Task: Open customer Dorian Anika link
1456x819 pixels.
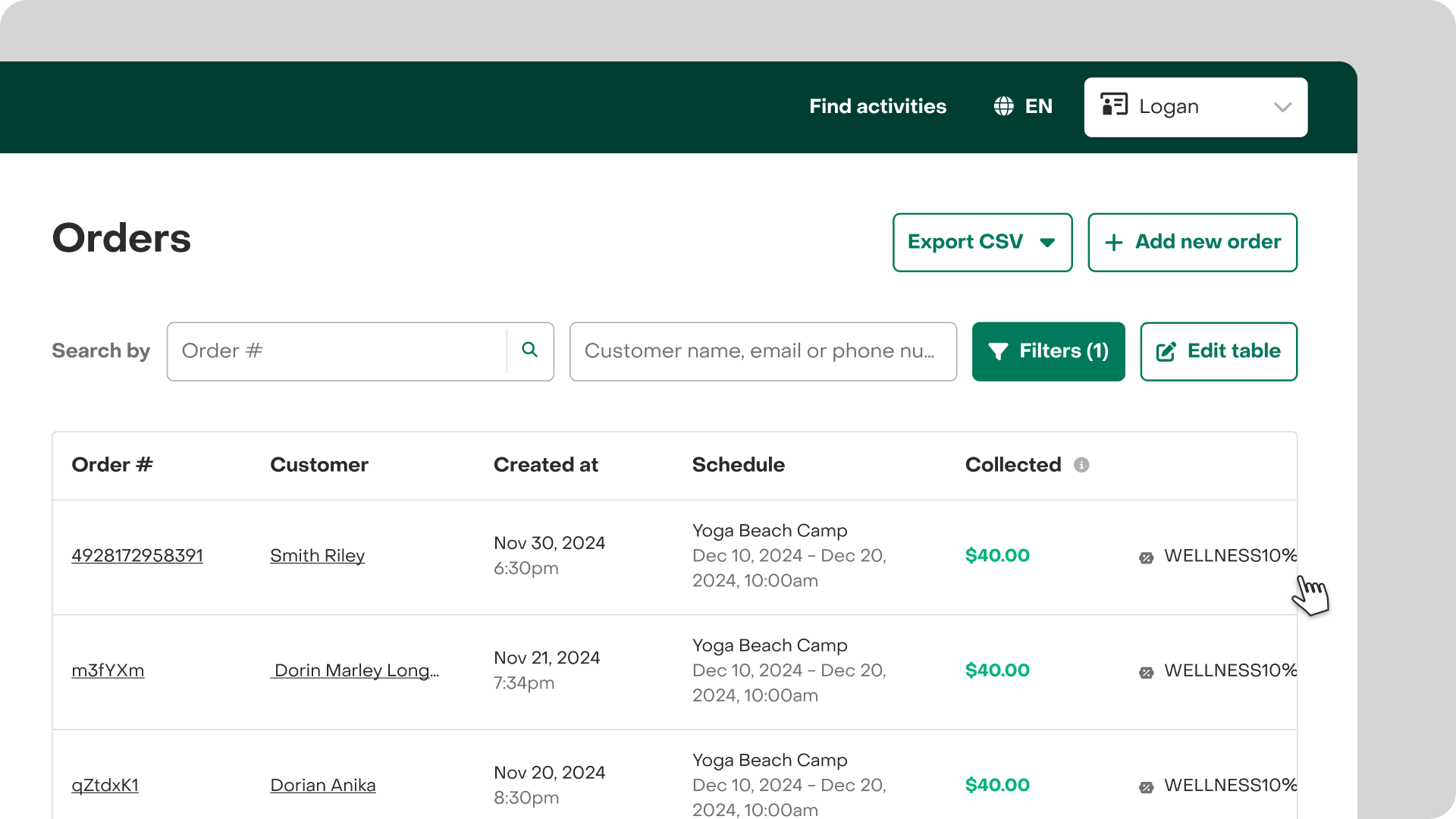Action: [322, 785]
